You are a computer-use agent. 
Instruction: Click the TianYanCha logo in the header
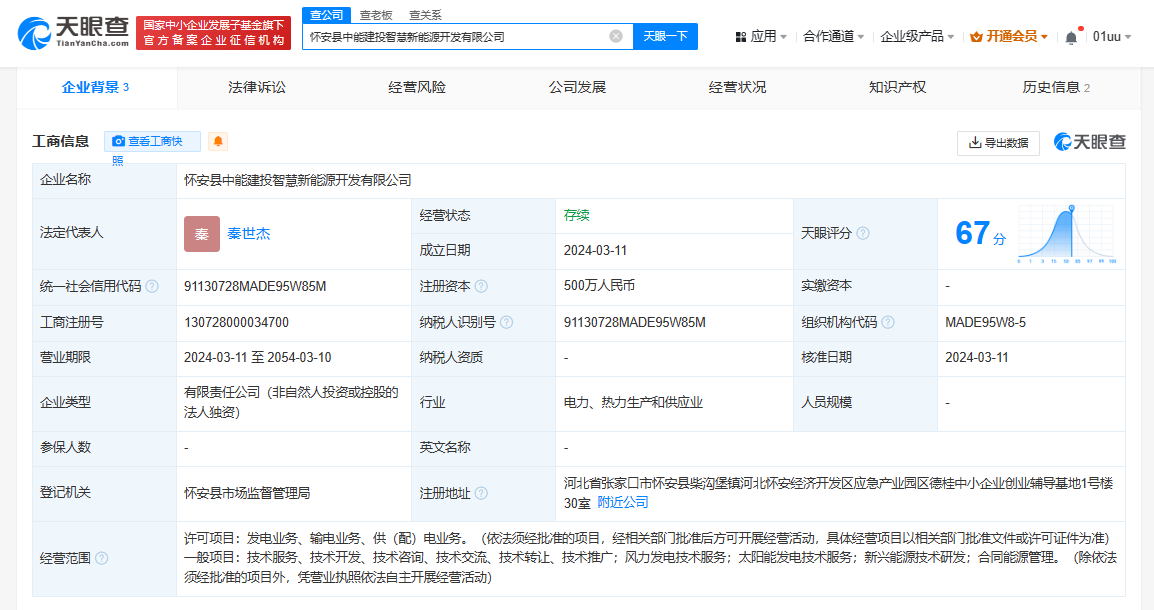pos(73,33)
